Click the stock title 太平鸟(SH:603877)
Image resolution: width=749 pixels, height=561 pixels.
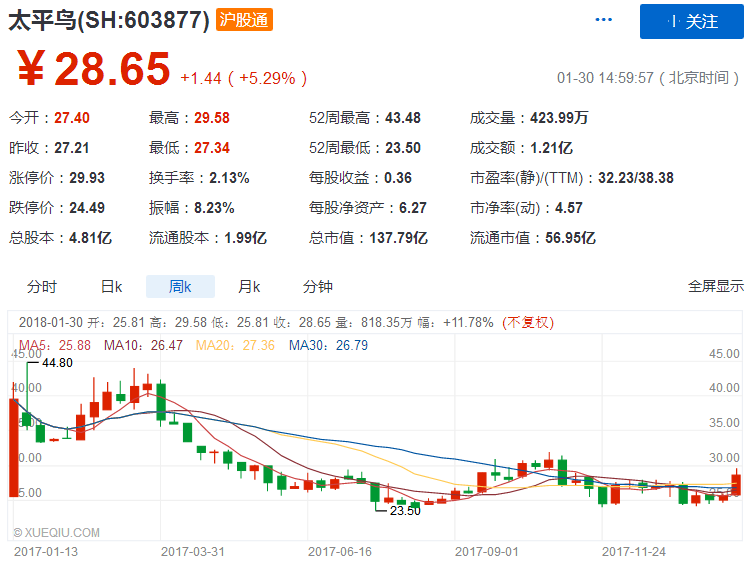click(109, 21)
